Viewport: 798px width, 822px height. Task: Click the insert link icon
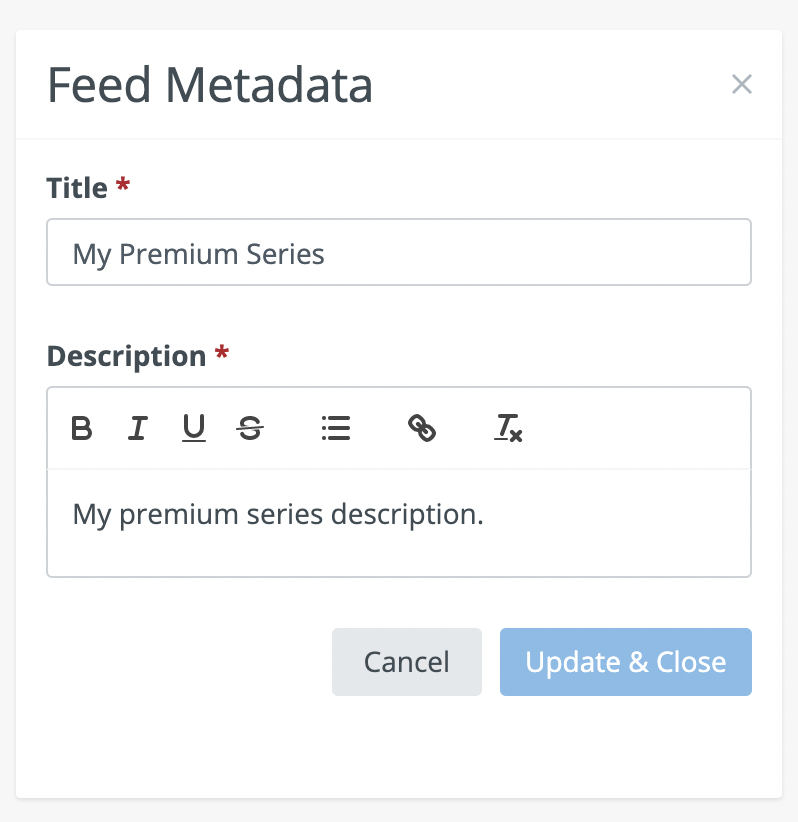click(x=422, y=429)
